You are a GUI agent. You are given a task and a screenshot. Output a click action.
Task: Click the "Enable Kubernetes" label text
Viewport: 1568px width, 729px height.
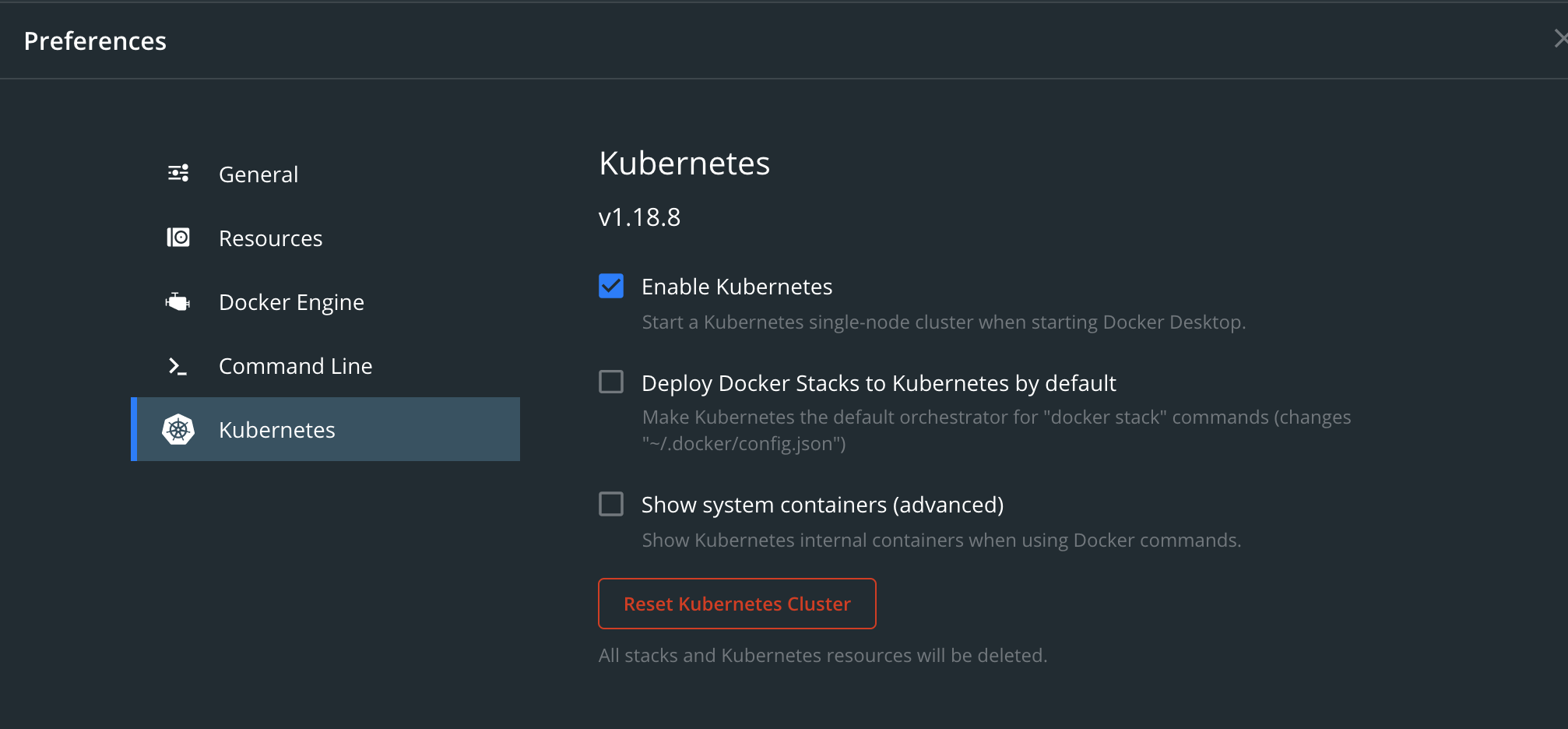[x=737, y=287]
